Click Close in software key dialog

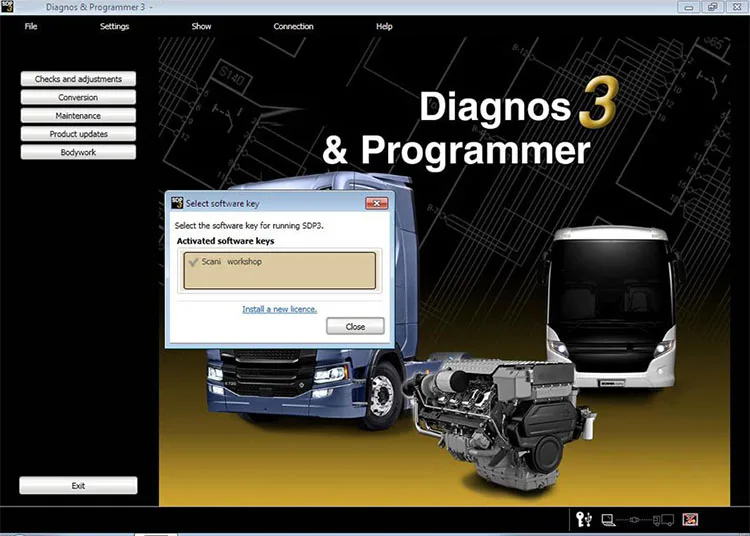point(355,327)
